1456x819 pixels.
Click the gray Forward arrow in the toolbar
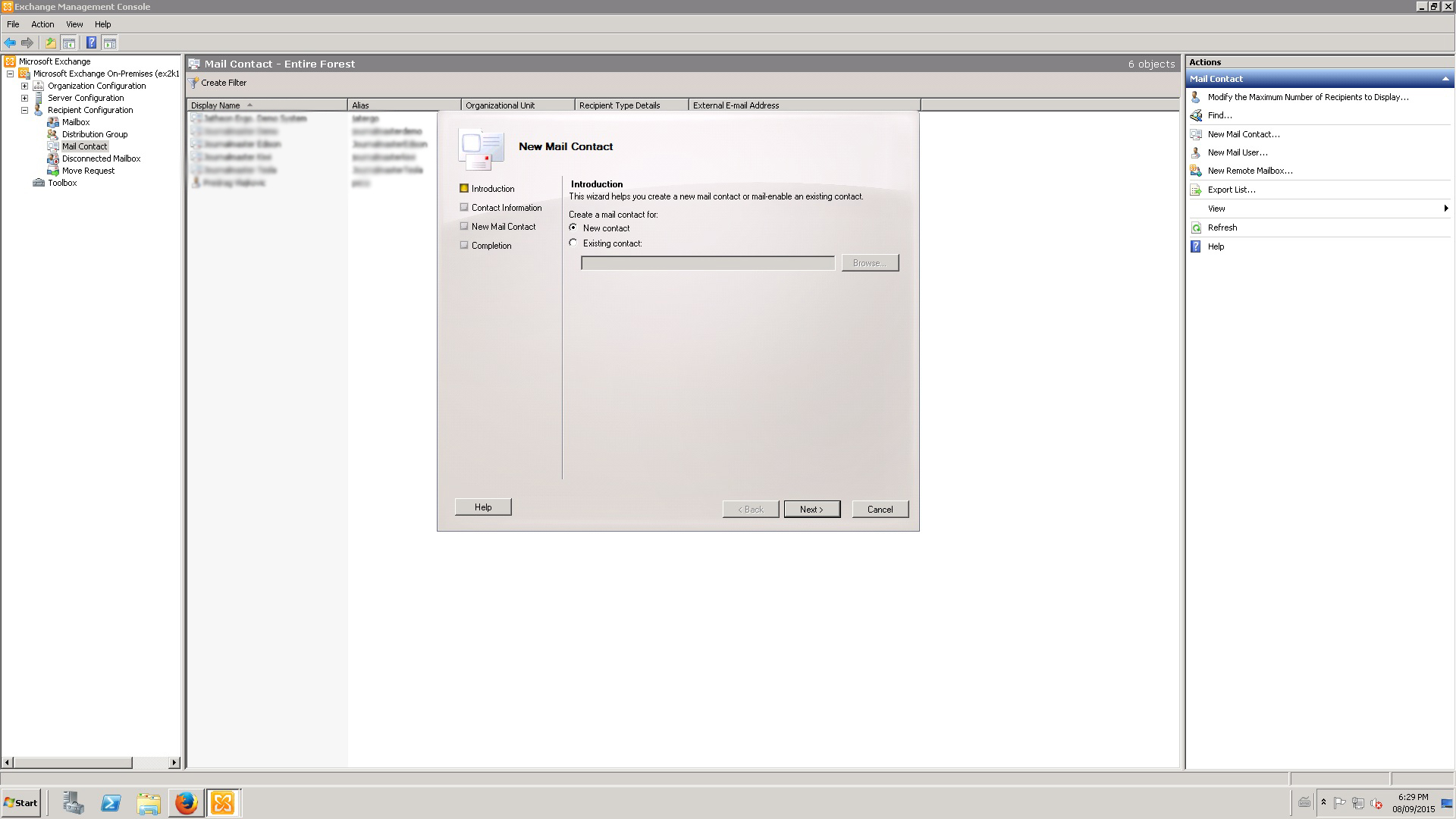(27, 43)
